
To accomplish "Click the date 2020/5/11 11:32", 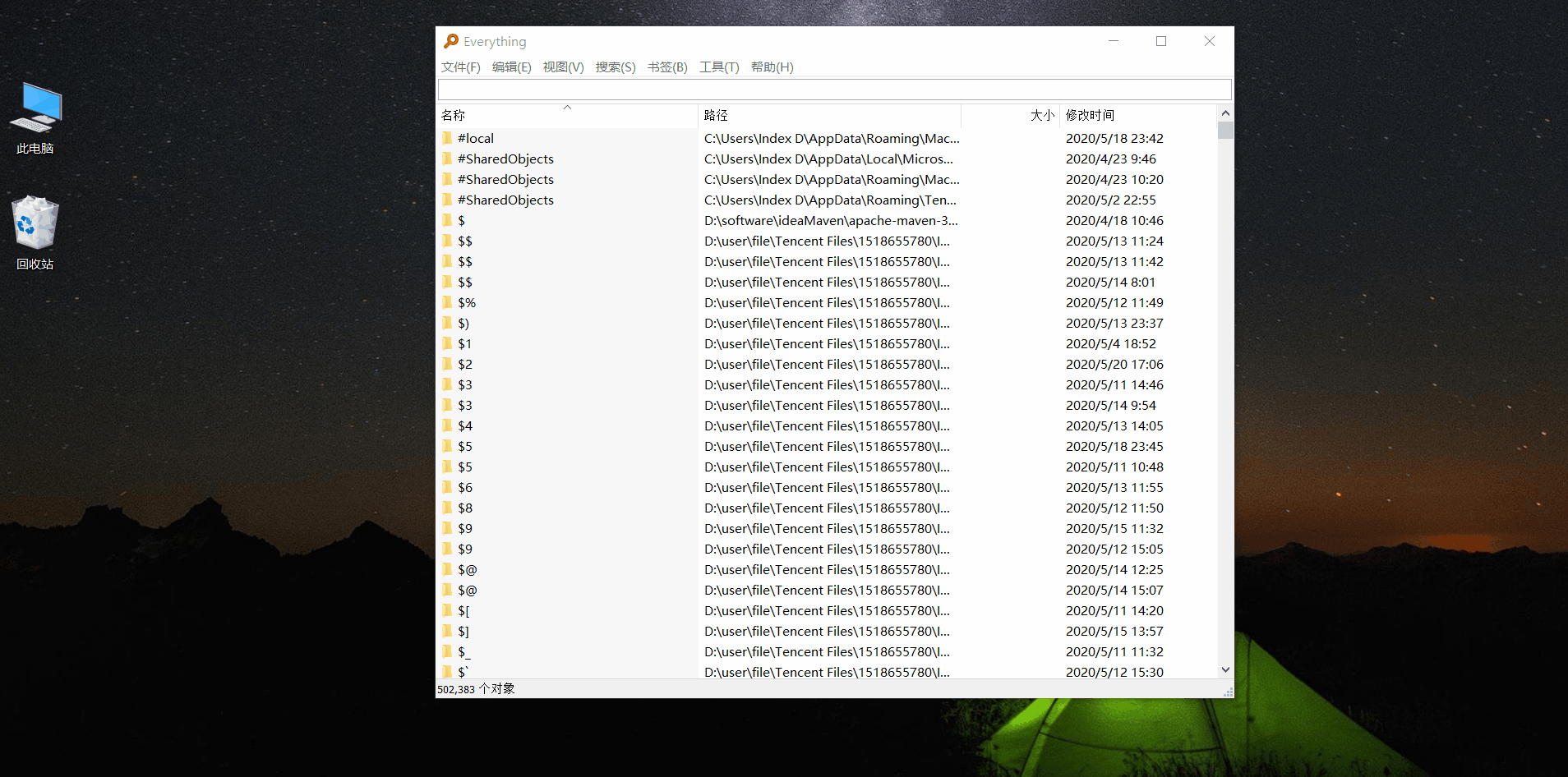I will (x=1114, y=651).
